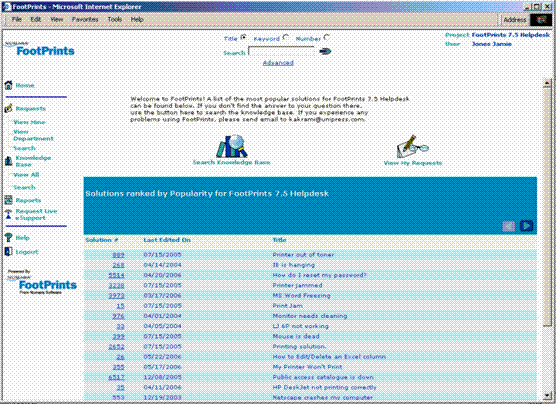Click View All under Knowledge Base
This screenshot has height=404, width=556.
[26, 175]
